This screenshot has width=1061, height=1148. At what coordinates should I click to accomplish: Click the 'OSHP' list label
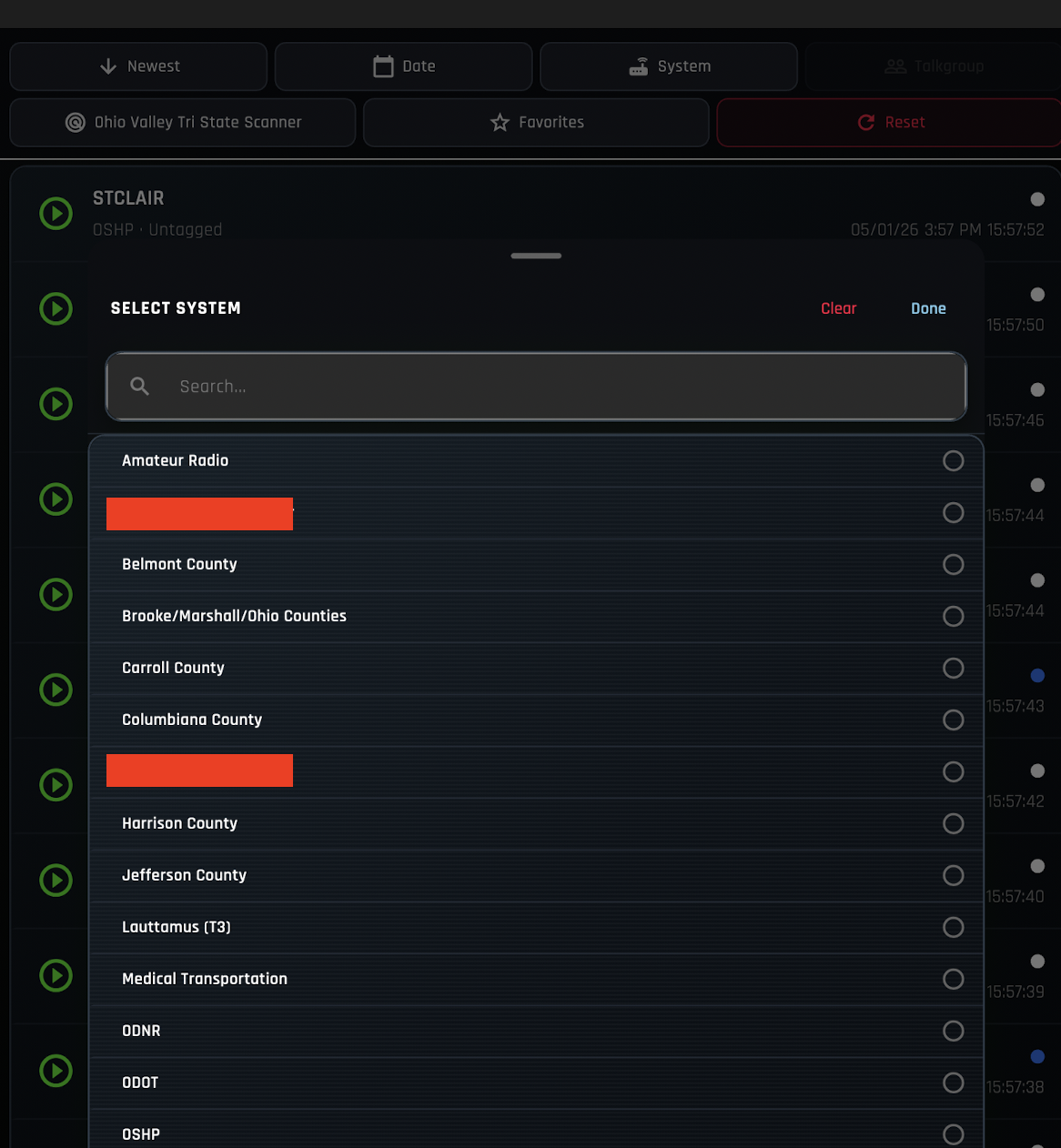click(x=141, y=1134)
